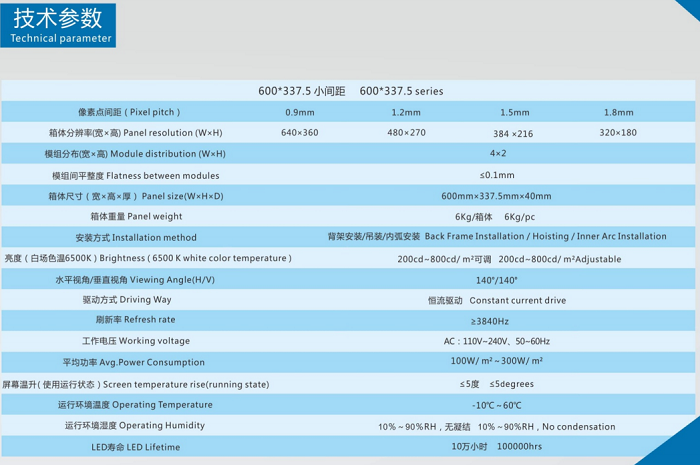The height and width of the screenshot is (465, 700).
Task: Select the '≤5degrees' value
Action: pyautogui.click(x=512, y=384)
